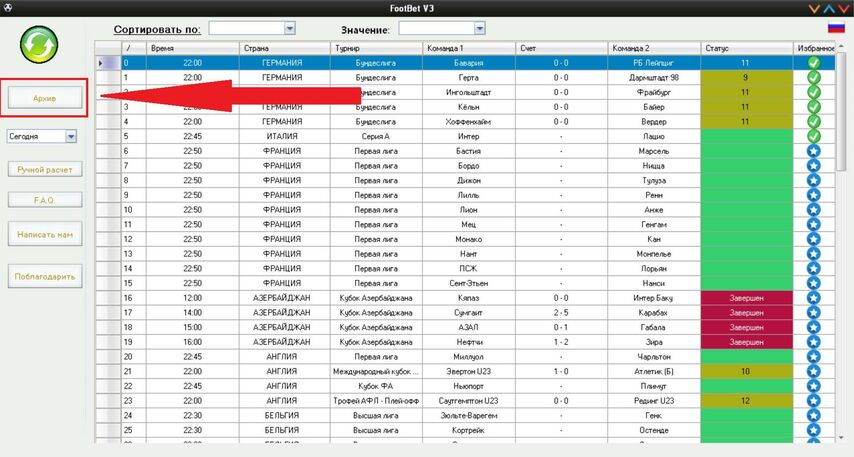Click green status cell in Интер row
854x457 pixels.
coord(747,136)
